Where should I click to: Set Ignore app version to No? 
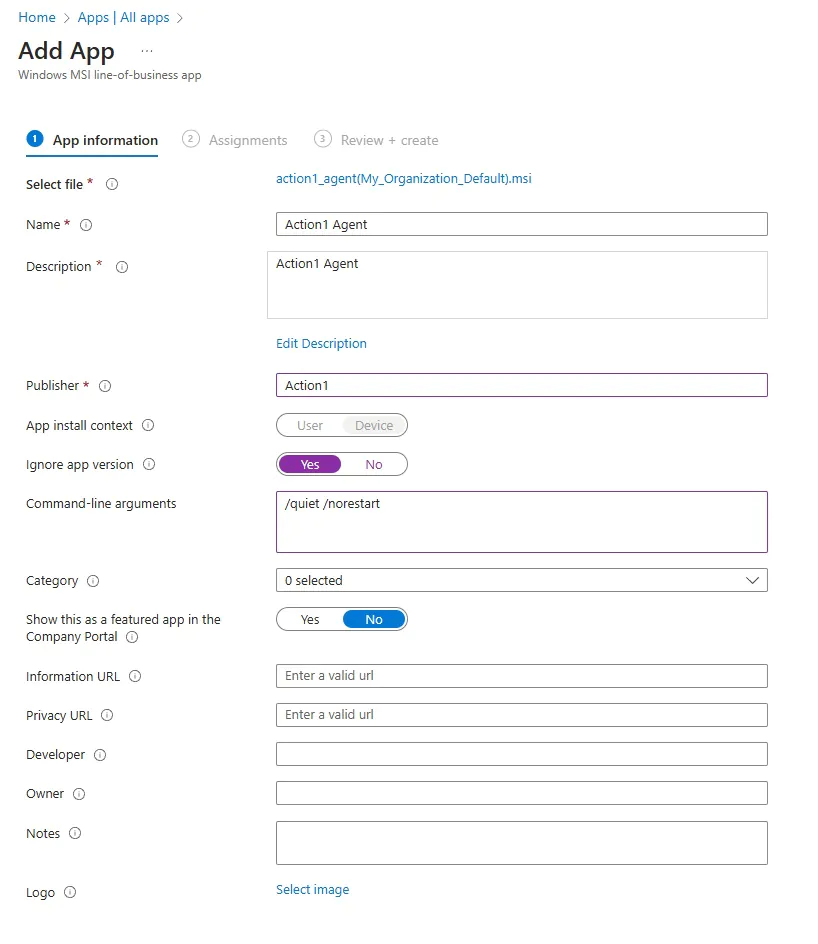[x=374, y=464]
